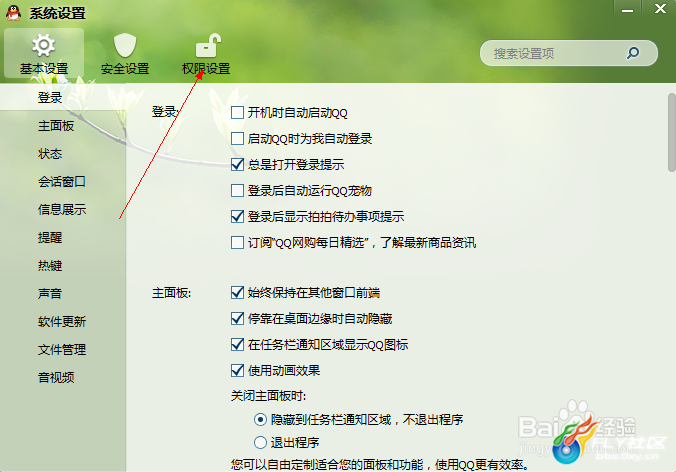Screen dimensions: 676x472
Task: Toggle 启动QQ时为我自动登录 checkbox
Action: (237, 139)
